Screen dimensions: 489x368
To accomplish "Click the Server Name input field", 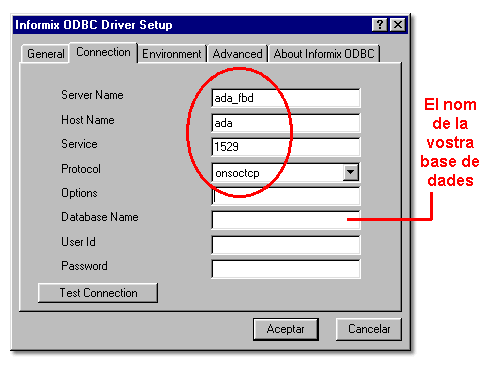I will coord(286,98).
